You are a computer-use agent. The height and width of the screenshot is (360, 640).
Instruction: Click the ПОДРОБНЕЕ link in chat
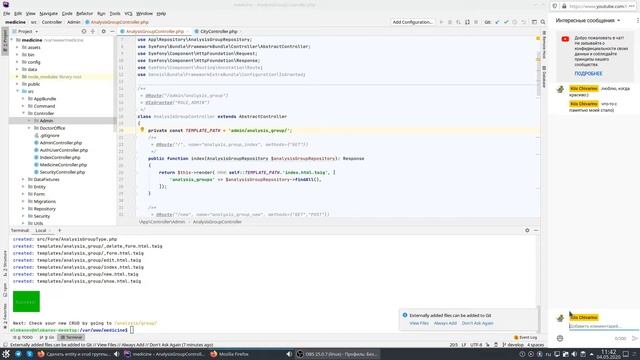point(588,73)
